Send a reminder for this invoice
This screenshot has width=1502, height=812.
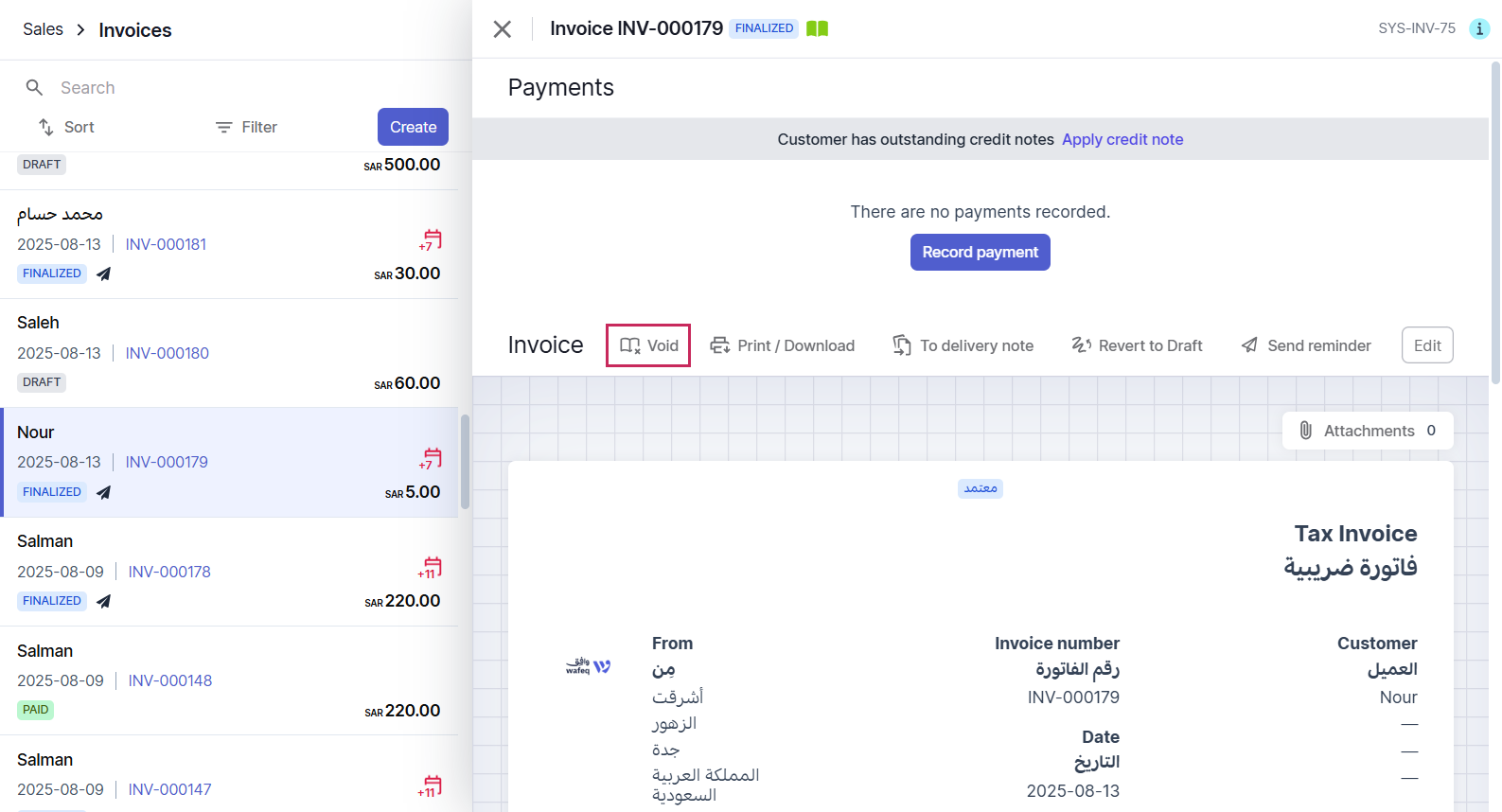click(x=1306, y=345)
